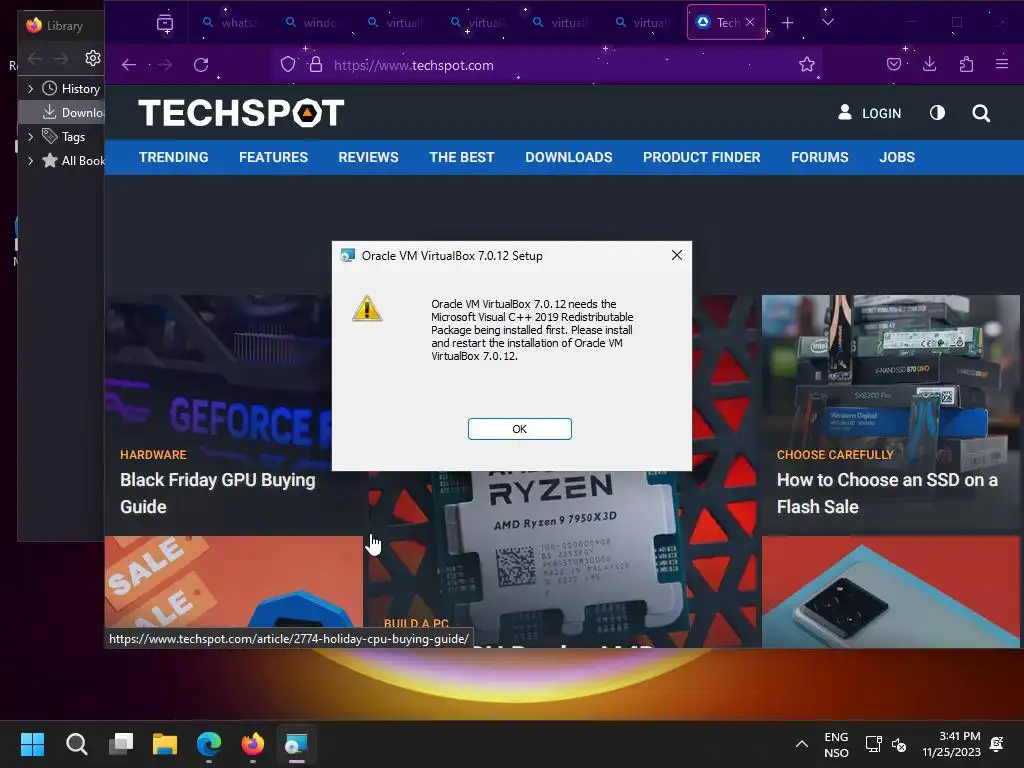Switch to the 'windo' search tab
The image size is (1024, 768).
click(313, 23)
